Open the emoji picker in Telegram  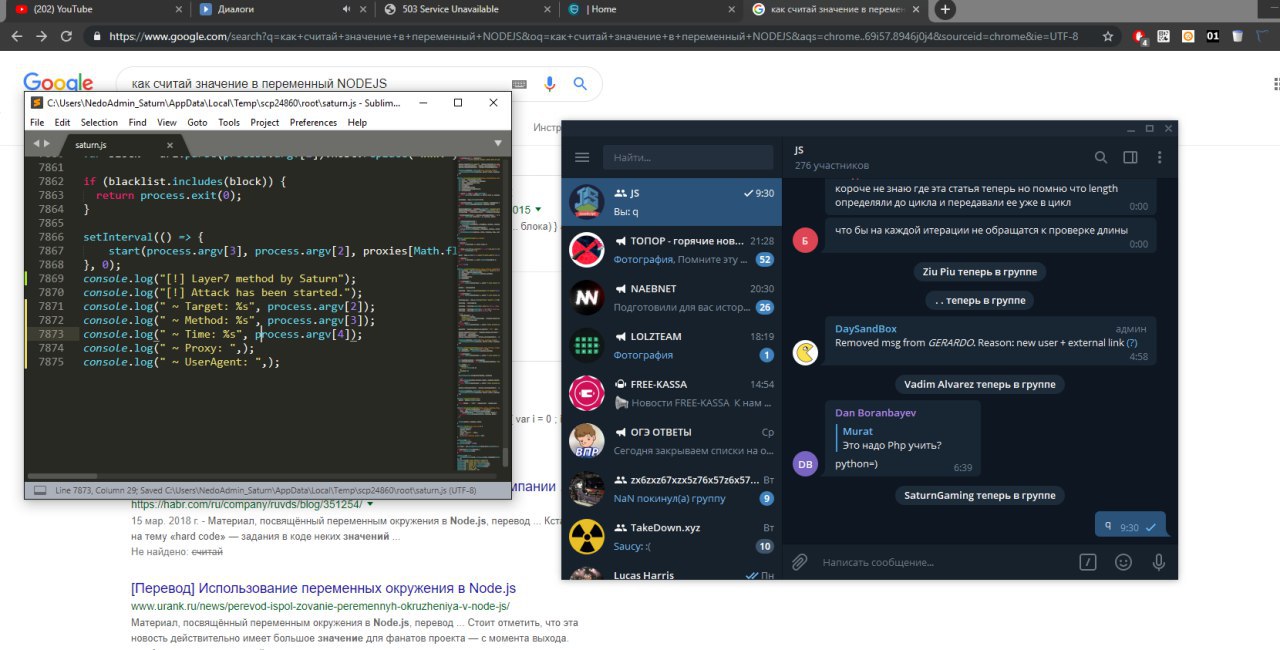tap(1123, 562)
